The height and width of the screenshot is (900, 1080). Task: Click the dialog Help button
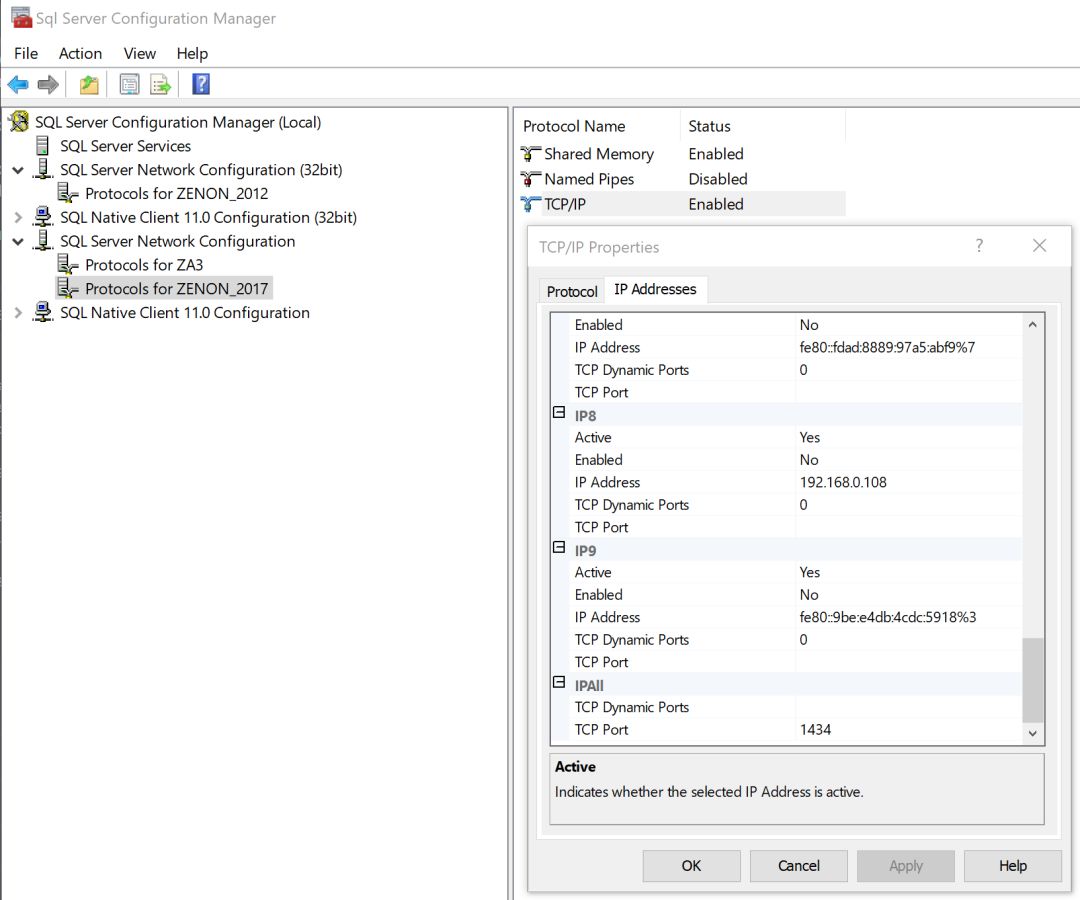1012,866
